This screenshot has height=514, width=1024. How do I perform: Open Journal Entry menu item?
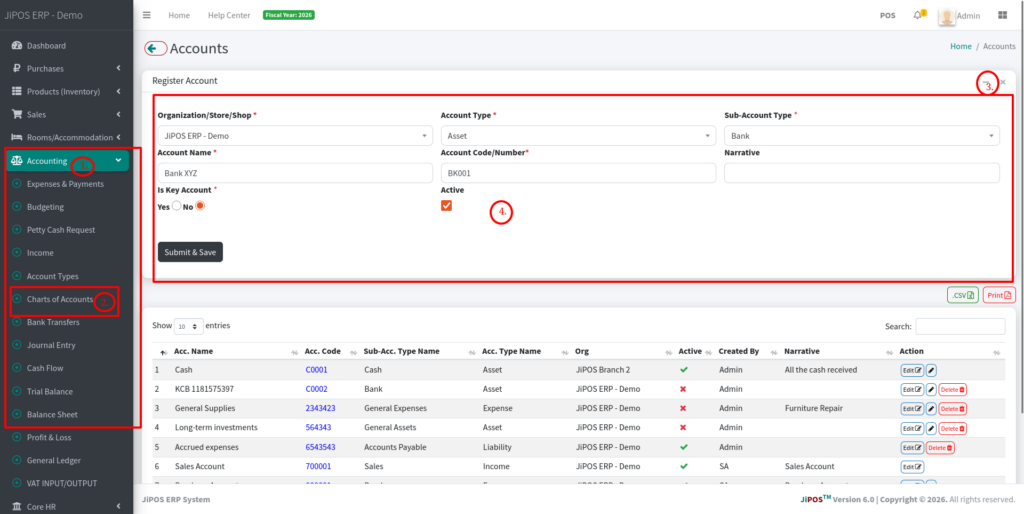click(x=51, y=345)
